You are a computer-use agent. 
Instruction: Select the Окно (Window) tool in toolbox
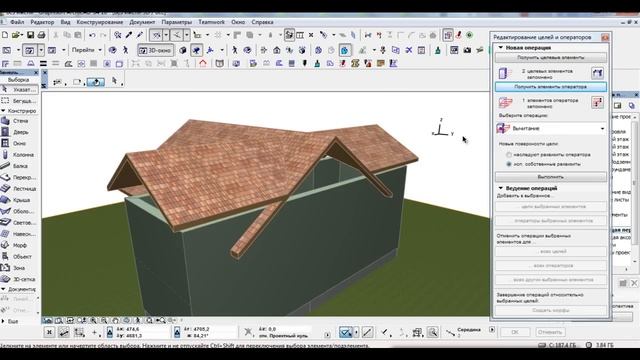pos(19,143)
